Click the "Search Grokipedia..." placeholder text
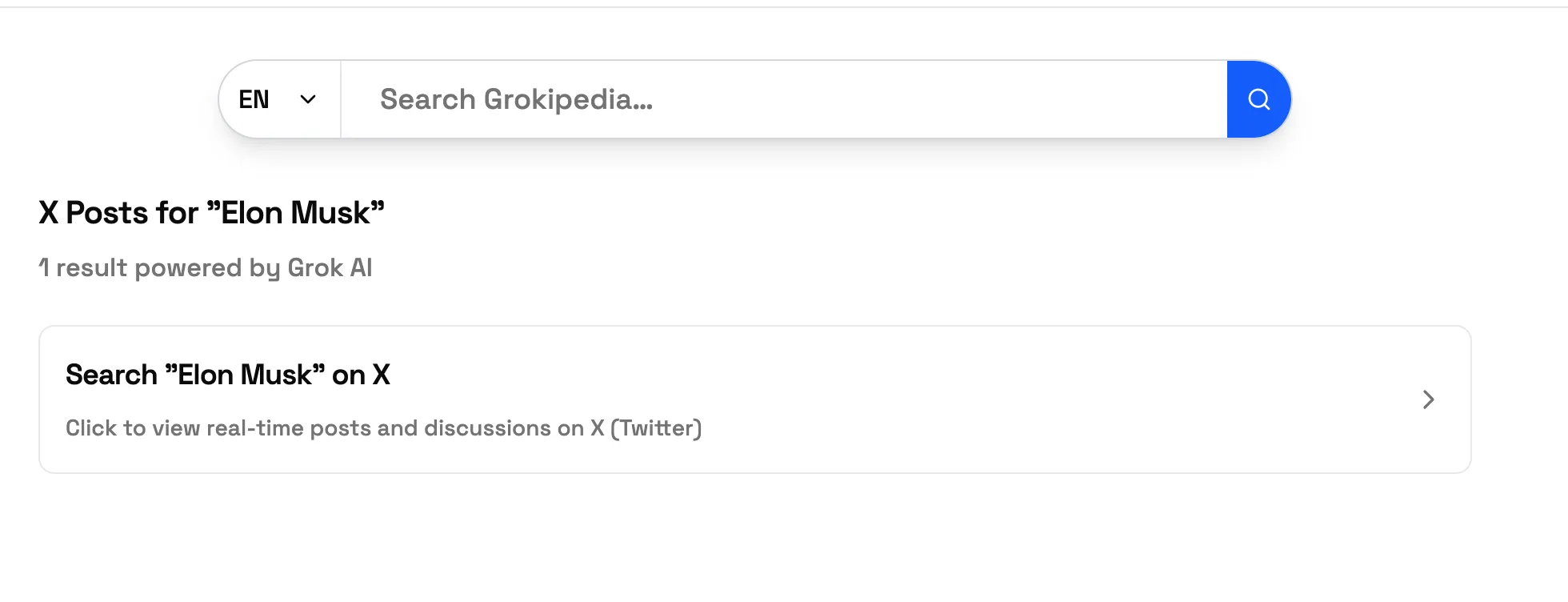1568x602 pixels. tap(516, 99)
